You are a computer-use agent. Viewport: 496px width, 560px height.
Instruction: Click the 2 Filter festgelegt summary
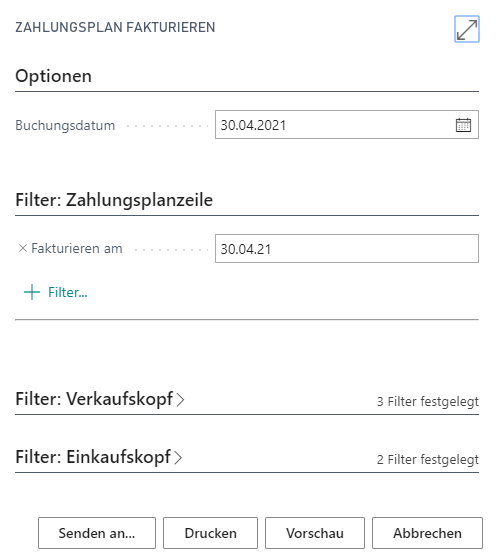point(428,459)
